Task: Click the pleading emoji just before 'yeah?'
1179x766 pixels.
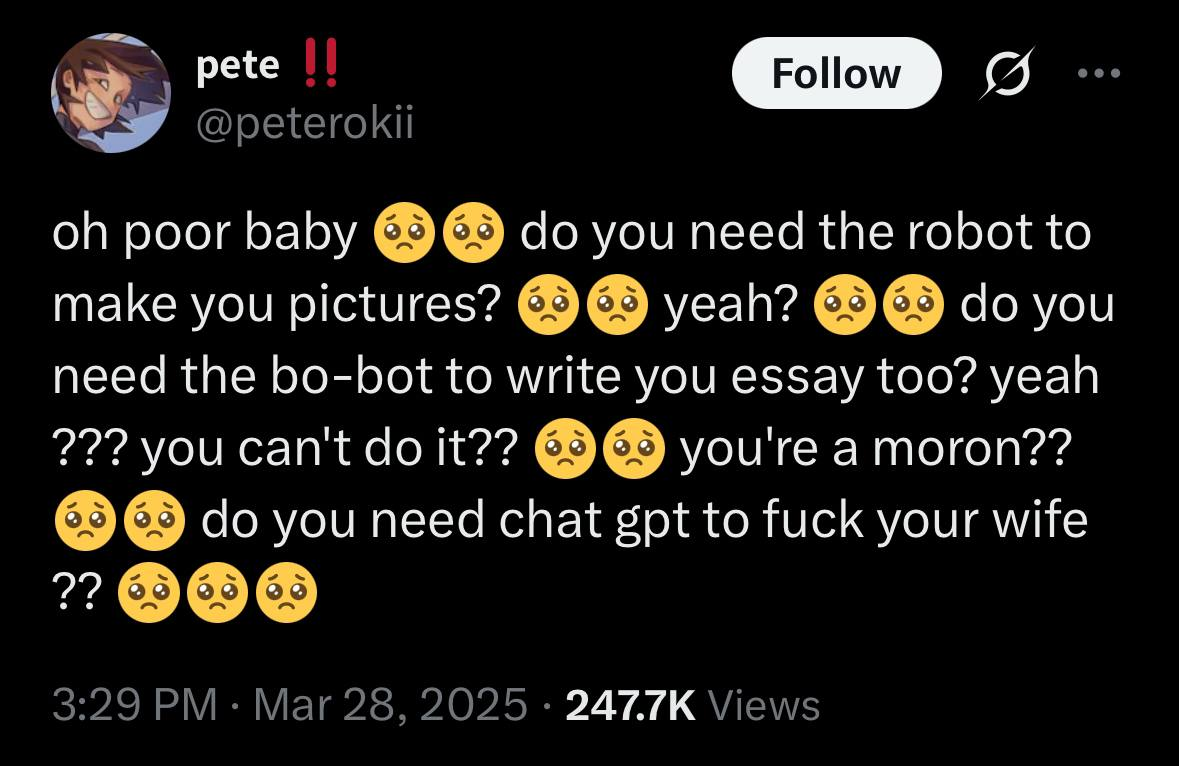Action: tap(617, 304)
